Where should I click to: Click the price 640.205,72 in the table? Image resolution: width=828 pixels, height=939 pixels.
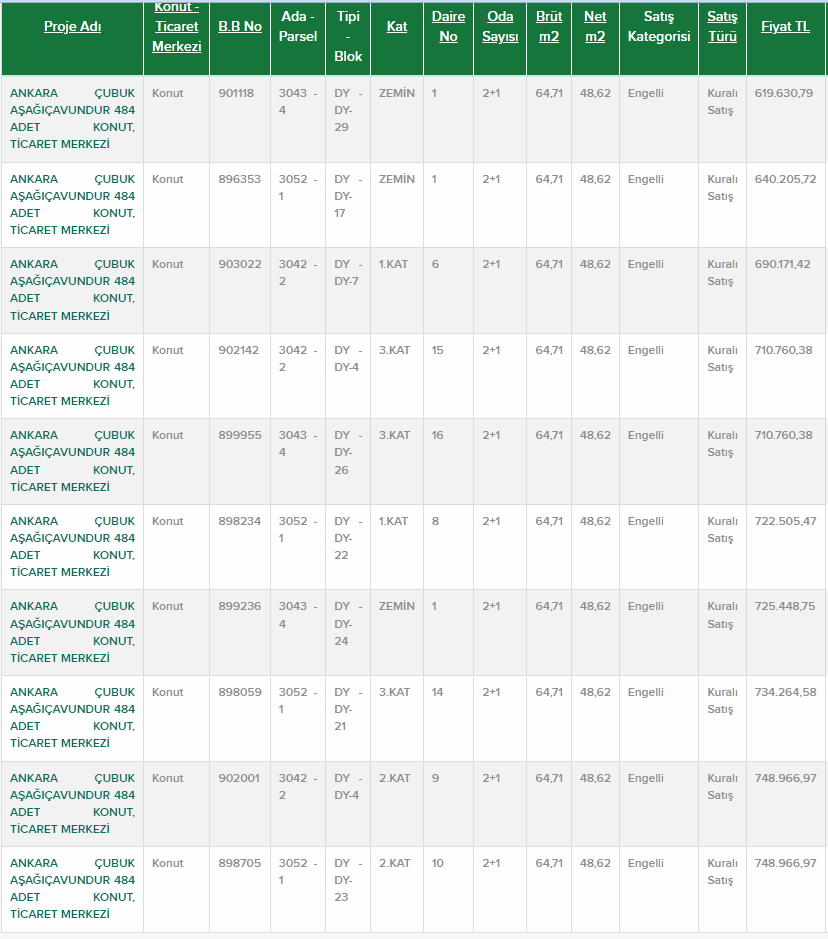tap(785, 179)
